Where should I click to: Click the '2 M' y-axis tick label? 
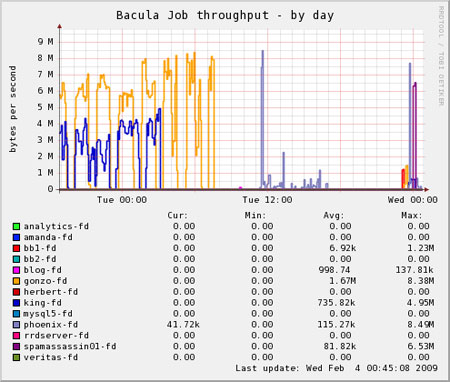point(46,156)
